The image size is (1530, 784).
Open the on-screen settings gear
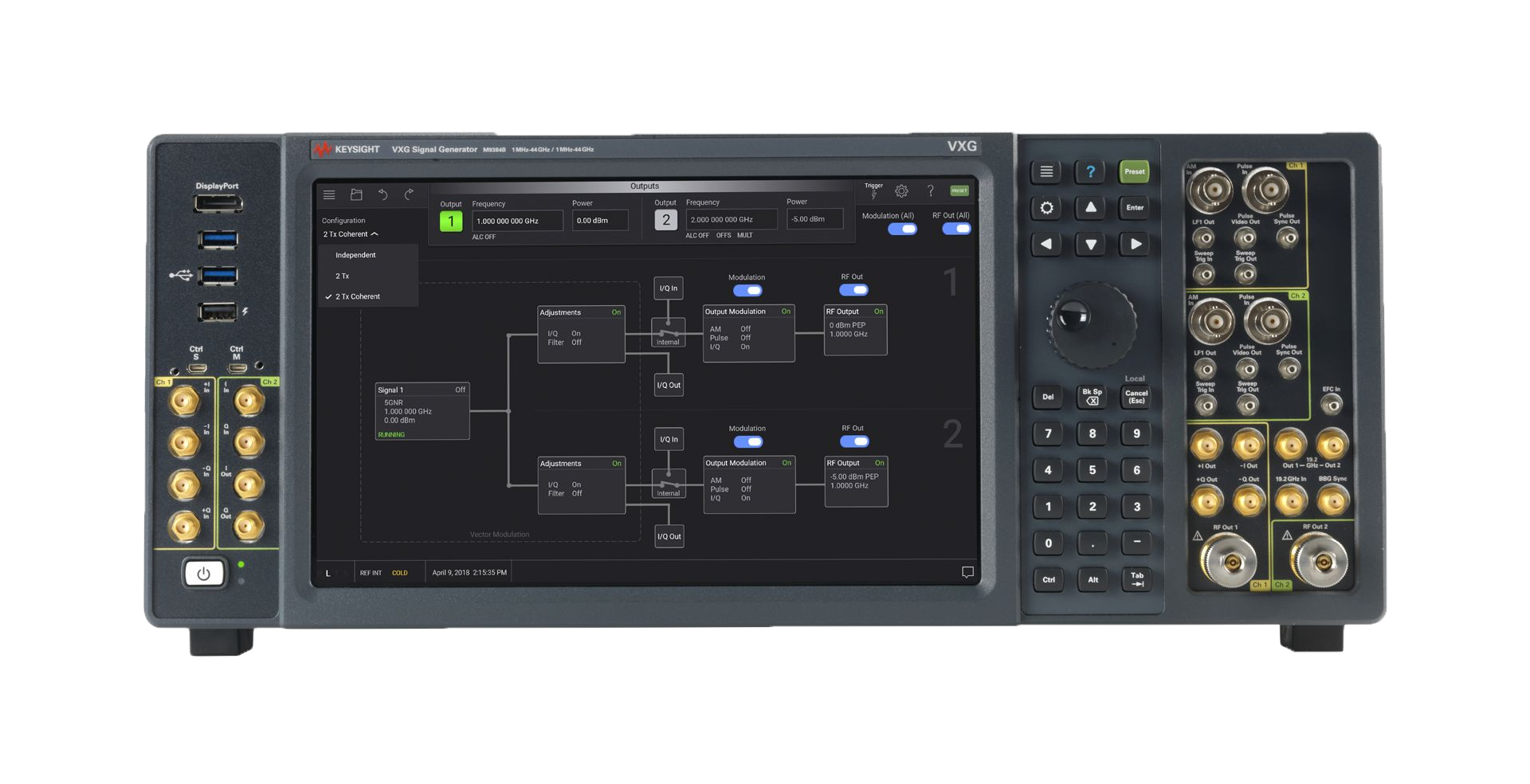point(901,191)
